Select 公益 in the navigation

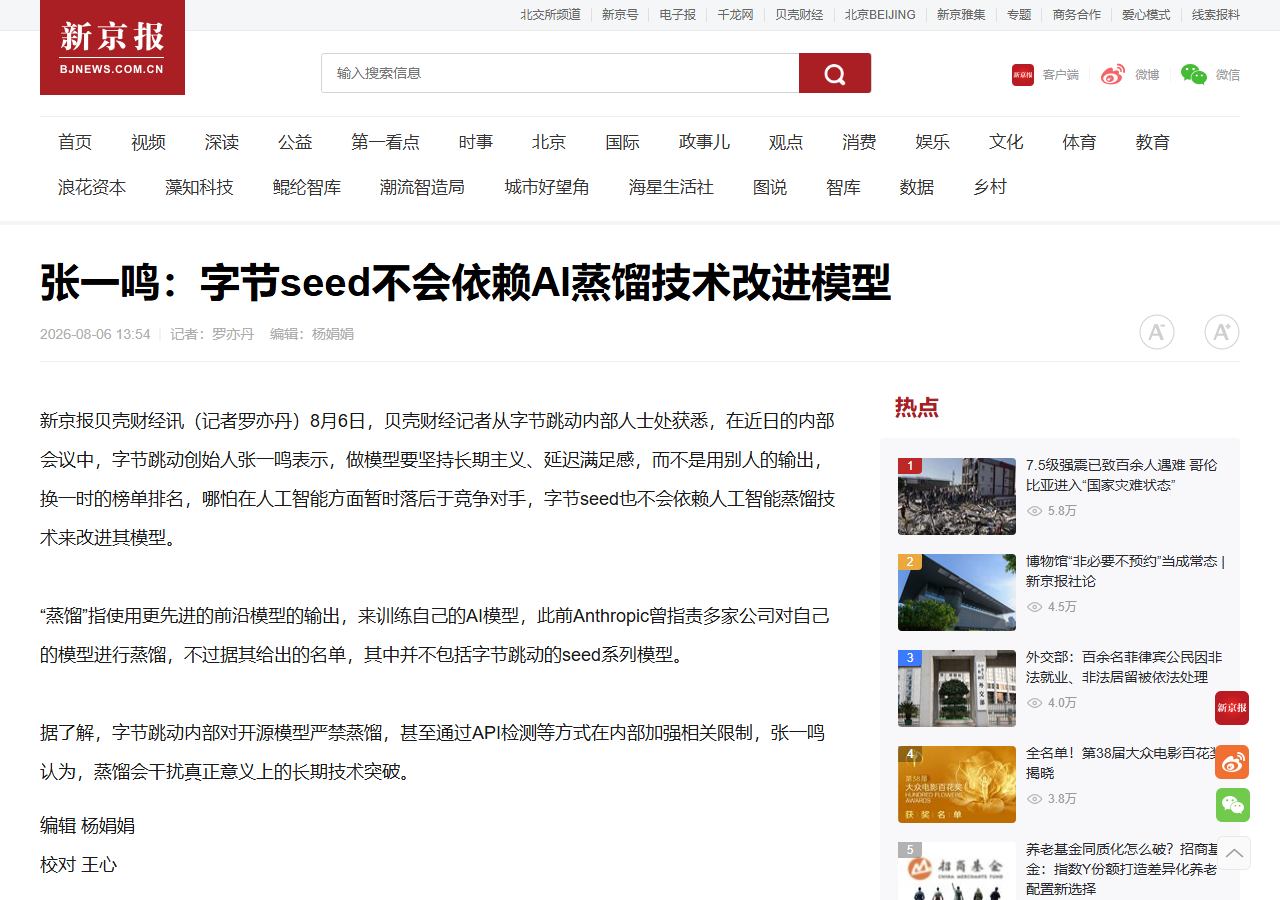click(x=295, y=142)
